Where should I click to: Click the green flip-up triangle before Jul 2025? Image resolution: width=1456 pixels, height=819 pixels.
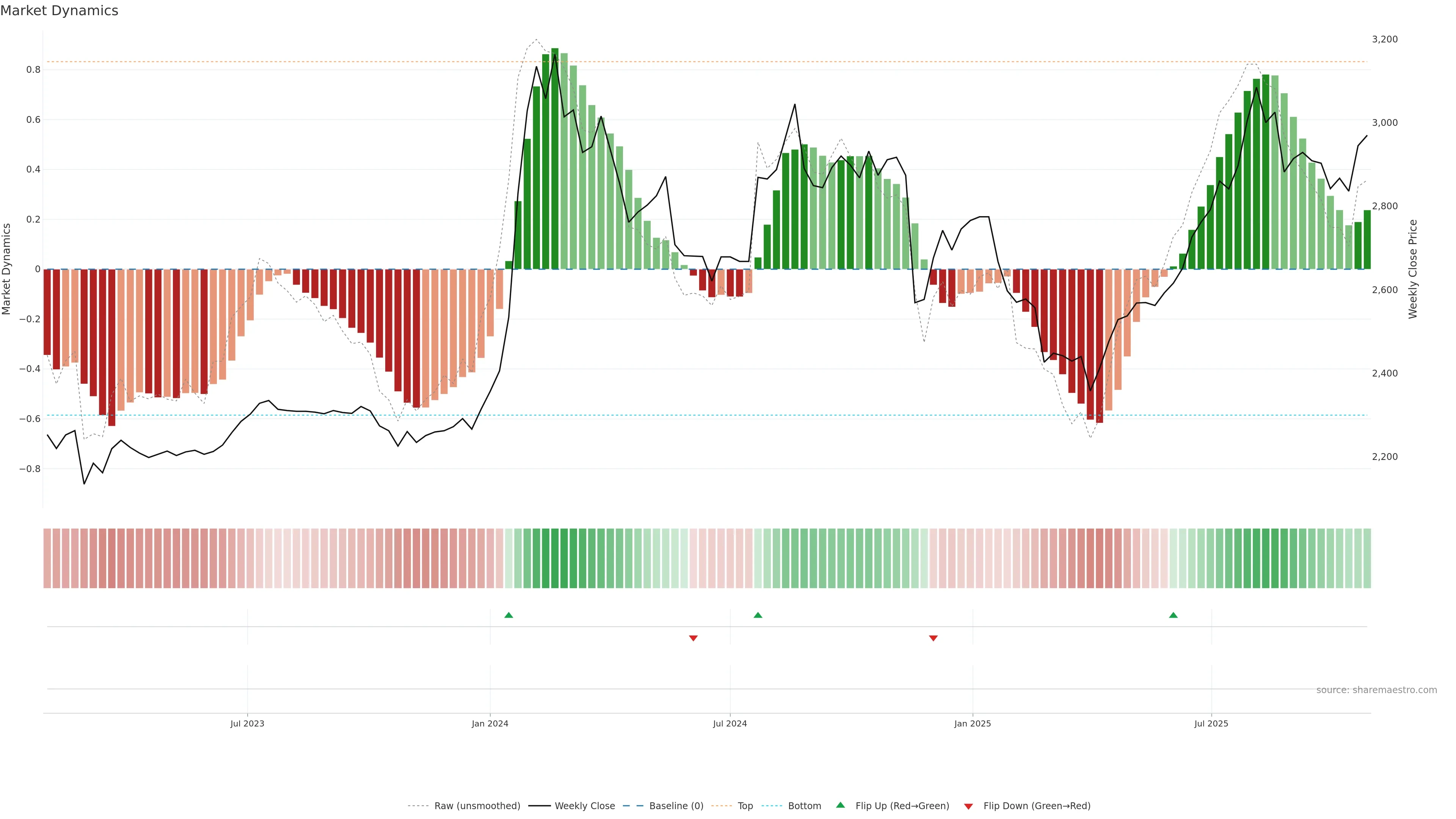1173,615
